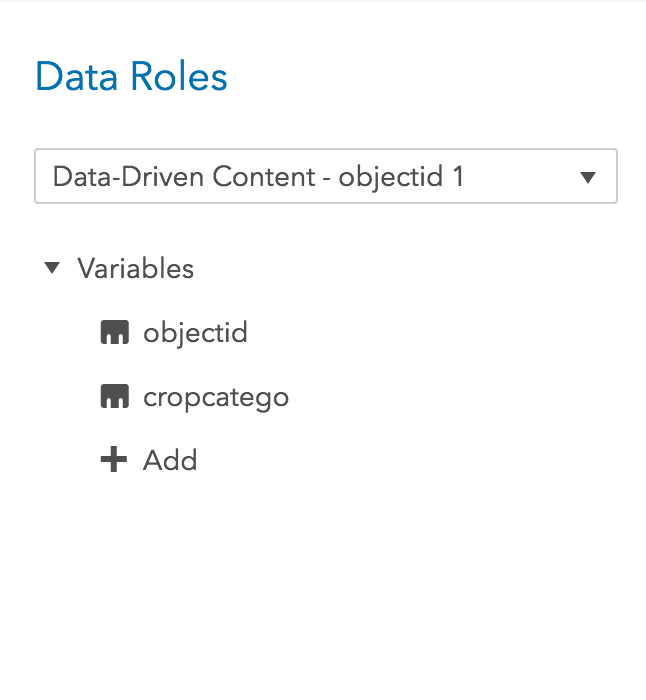This screenshot has width=646, height=700.
Task: Toggle the Variables disclosure arrow
Action: pos(52,268)
